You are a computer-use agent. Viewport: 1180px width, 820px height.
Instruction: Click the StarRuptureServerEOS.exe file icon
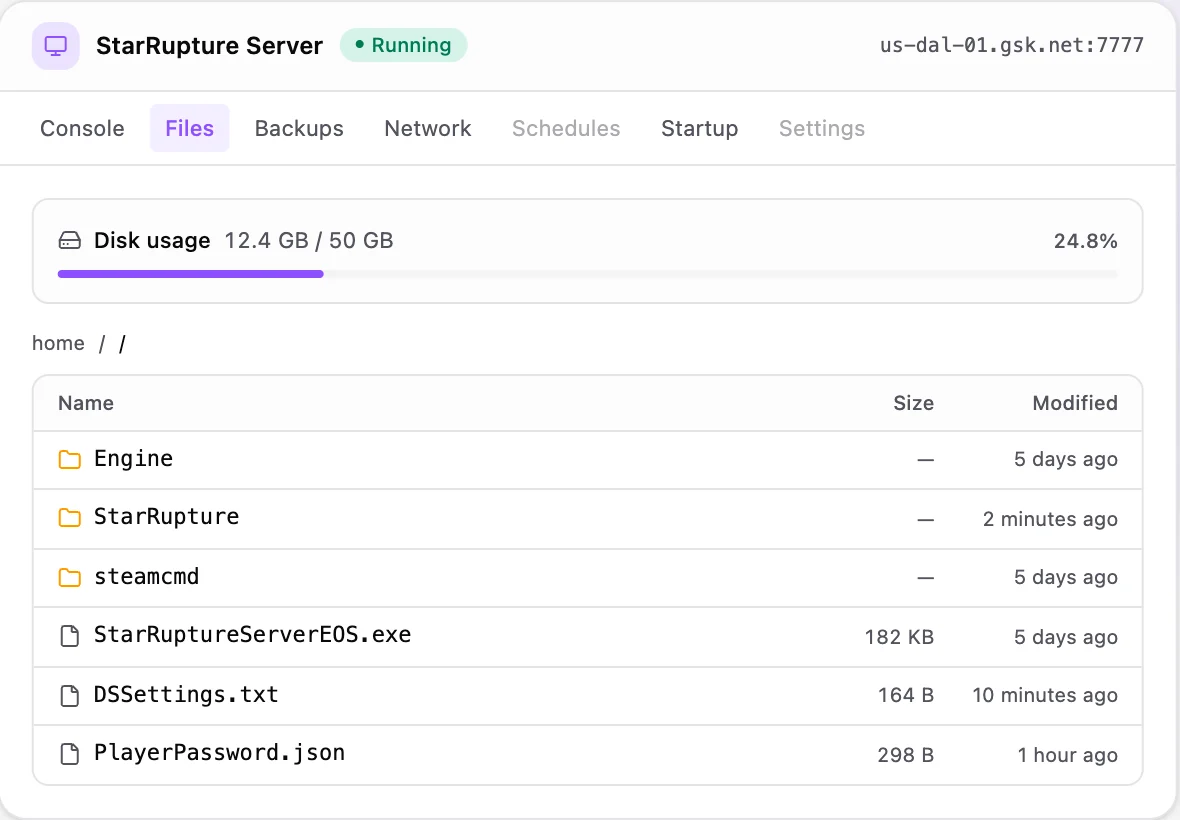[69, 636]
